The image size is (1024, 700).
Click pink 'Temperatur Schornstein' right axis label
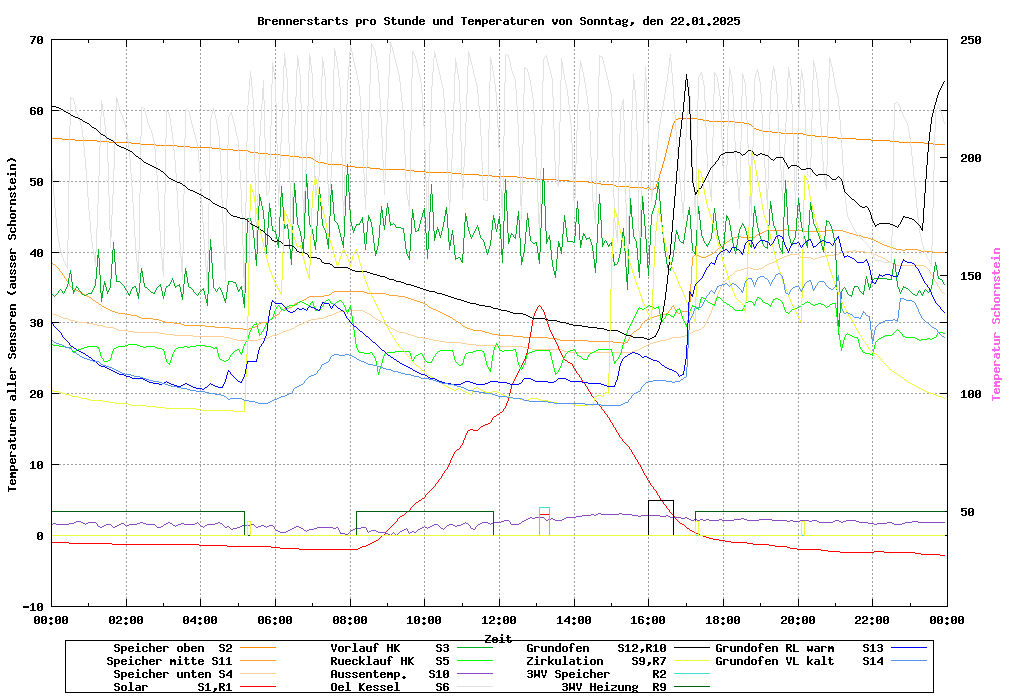[996, 324]
